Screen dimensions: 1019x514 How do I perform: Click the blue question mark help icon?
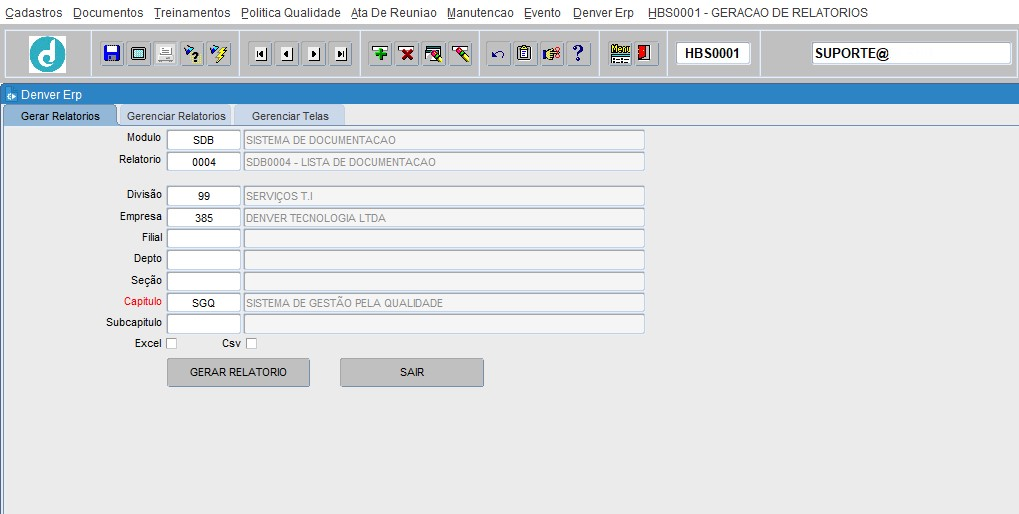tap(578, 54)
